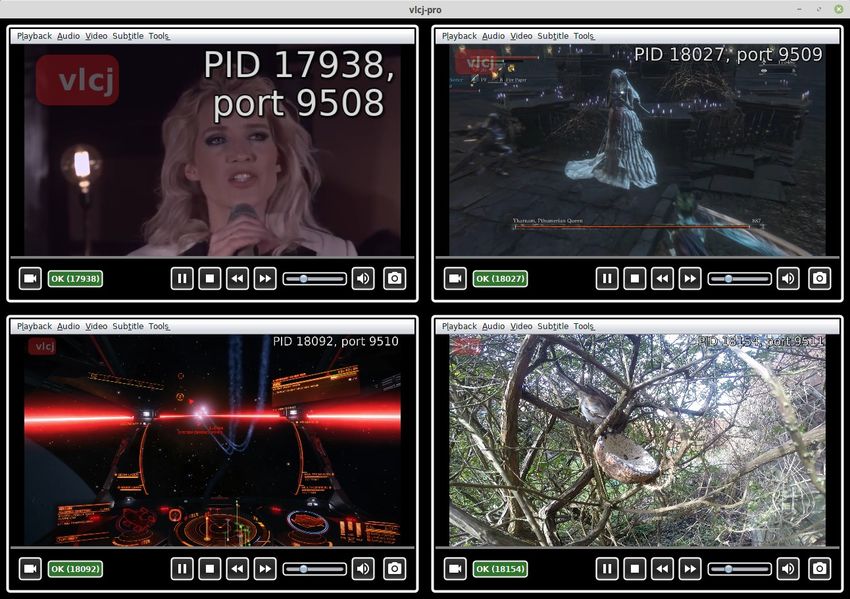
Task: Open the Tools menu in the PID 18092 player
Action: tap(159, 326)
